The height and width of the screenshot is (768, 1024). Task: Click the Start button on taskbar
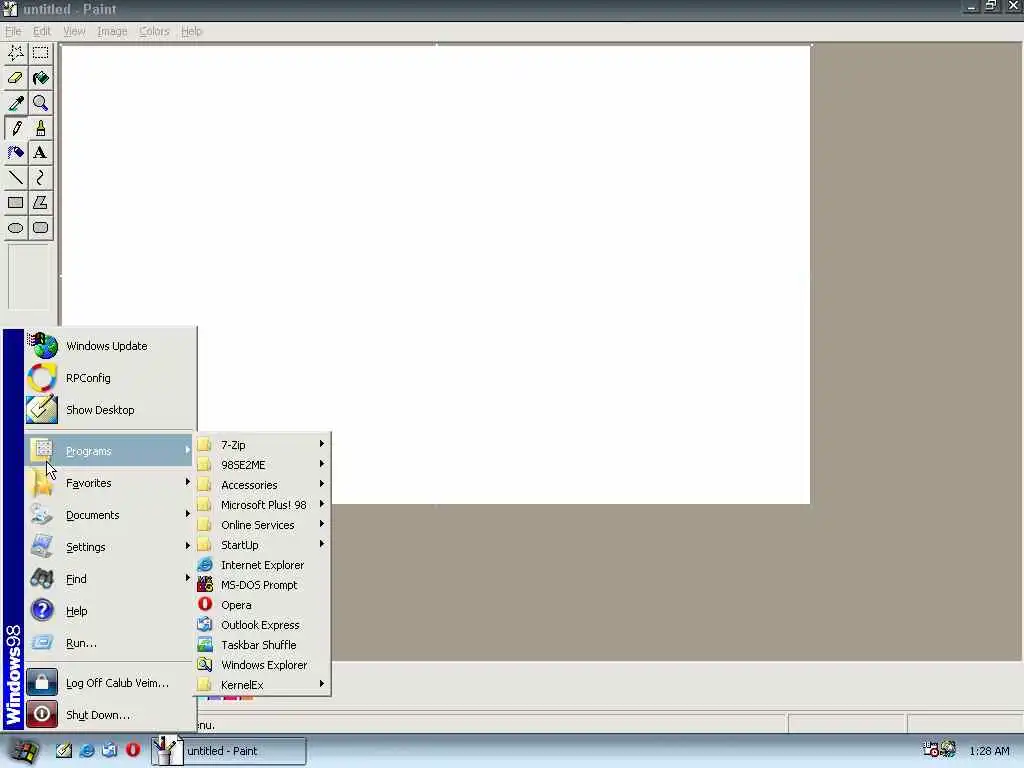coord(24,751)
